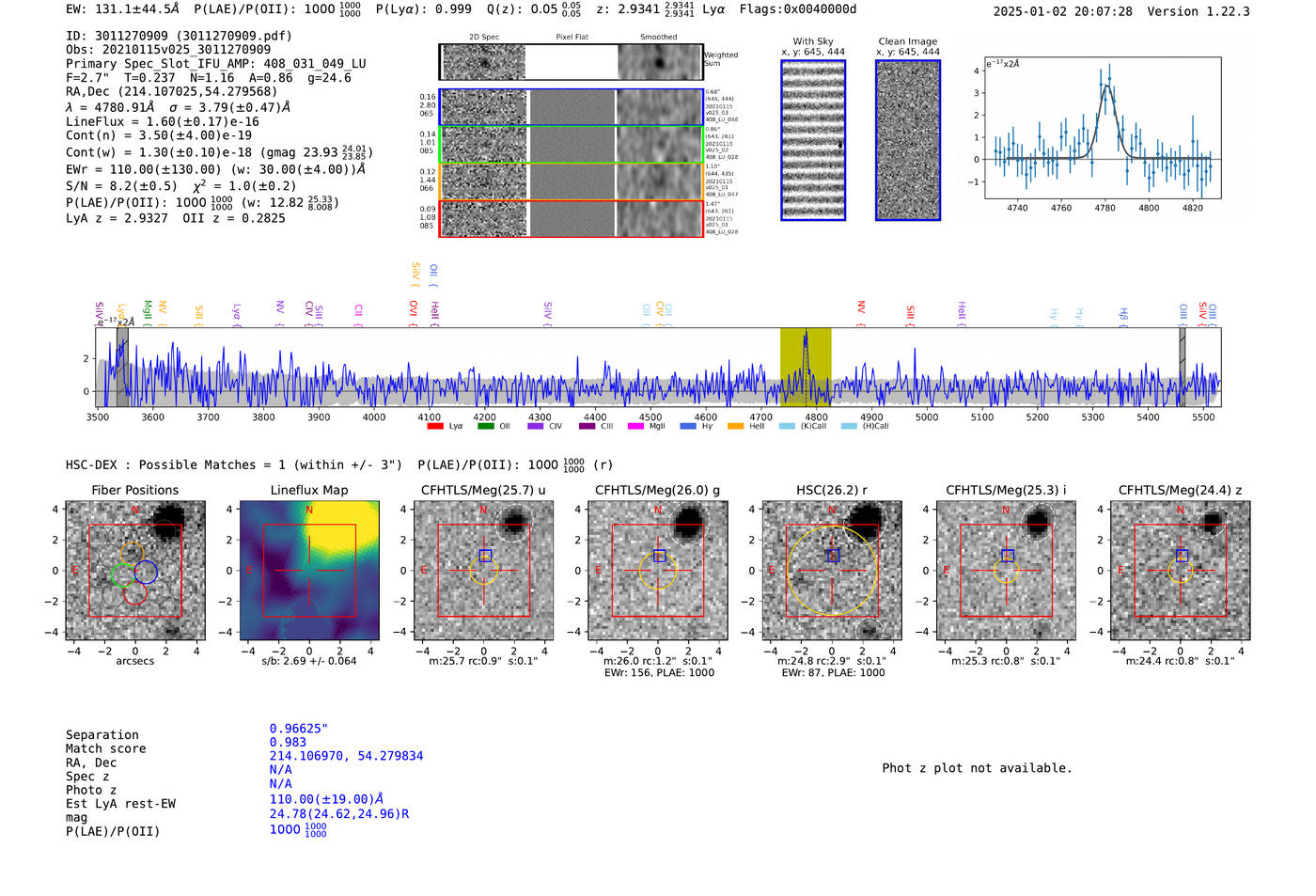Viewport: 1316px width, 896px height.
Task: Click the magenta CII line marker label
Action: click(358, 316)
